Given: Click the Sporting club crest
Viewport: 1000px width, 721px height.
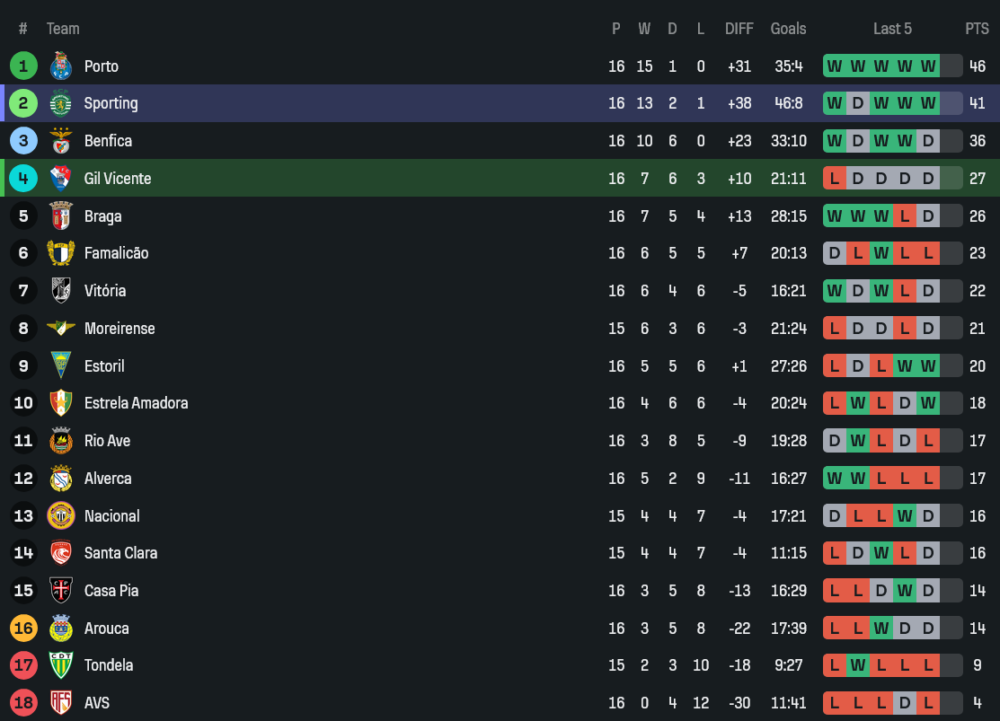Looking at the screenshot, I should click(61, 103).
